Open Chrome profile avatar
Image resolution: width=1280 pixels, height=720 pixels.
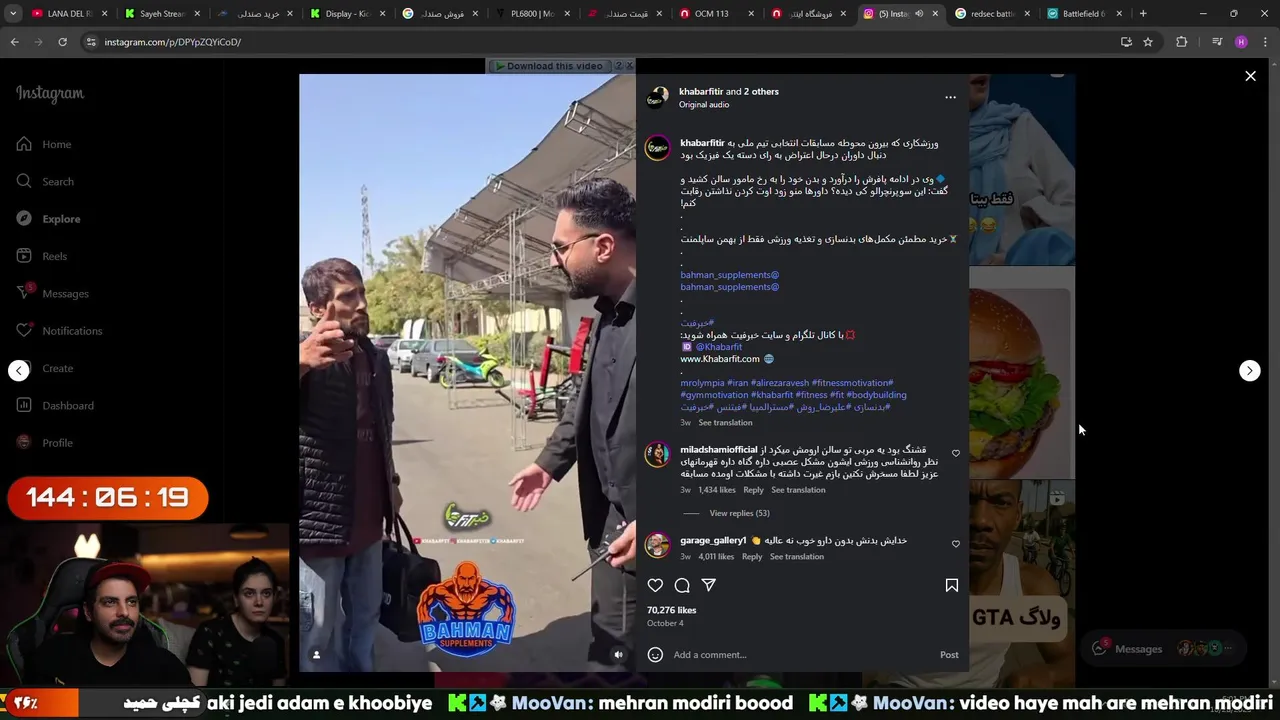[1241, 42]
